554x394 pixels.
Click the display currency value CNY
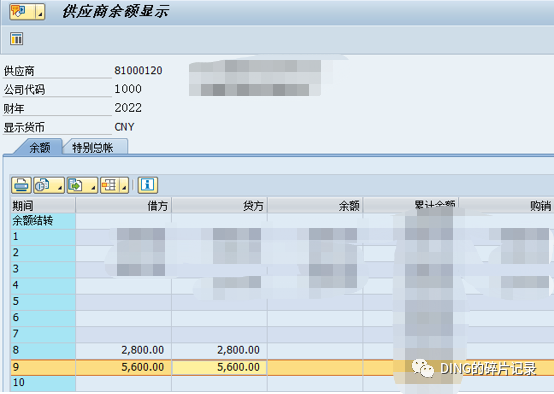[x=124, y=127]
